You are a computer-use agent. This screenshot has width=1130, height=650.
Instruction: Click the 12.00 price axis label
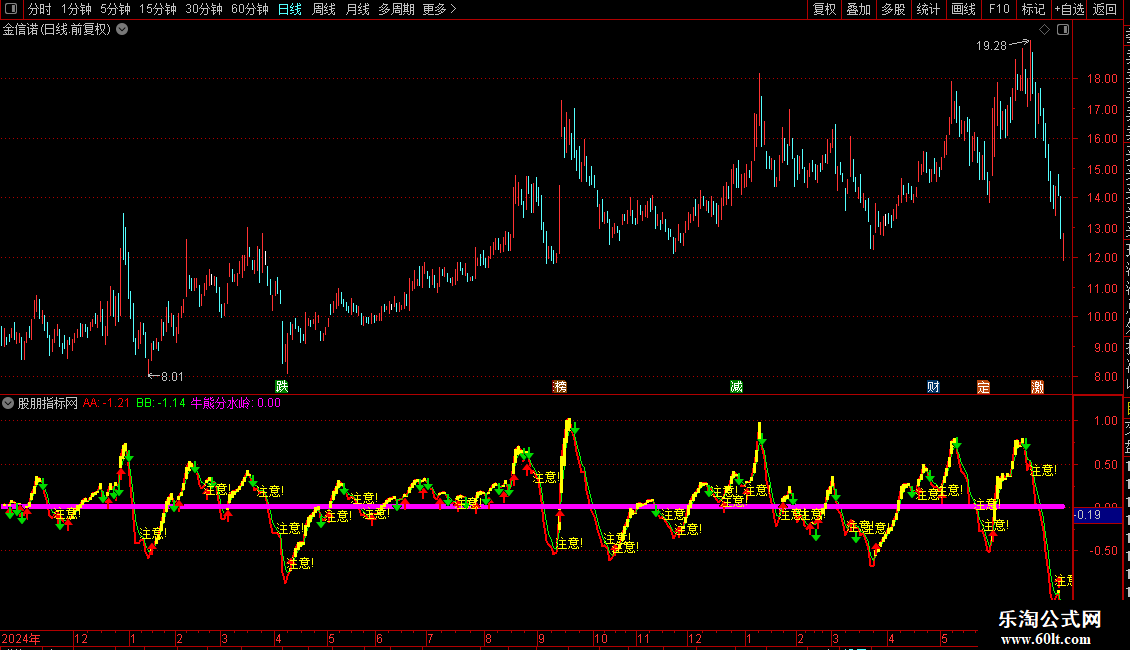coord(1102,257)
